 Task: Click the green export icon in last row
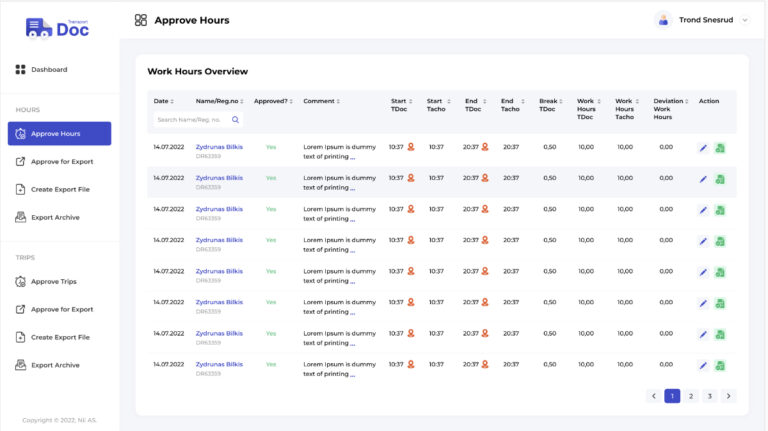point(720,366)
